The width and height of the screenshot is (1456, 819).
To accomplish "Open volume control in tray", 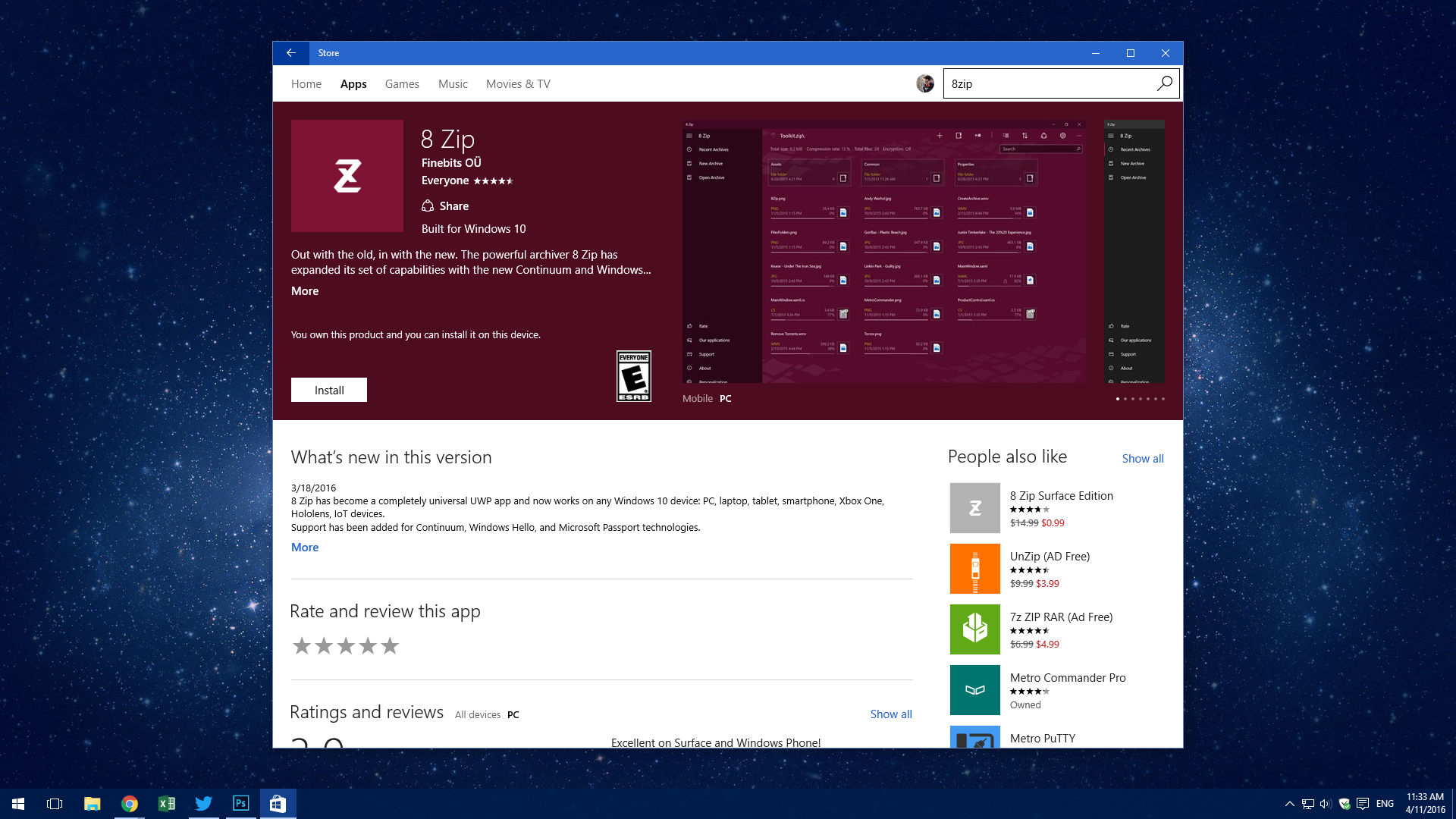I will pos(1326,804).
